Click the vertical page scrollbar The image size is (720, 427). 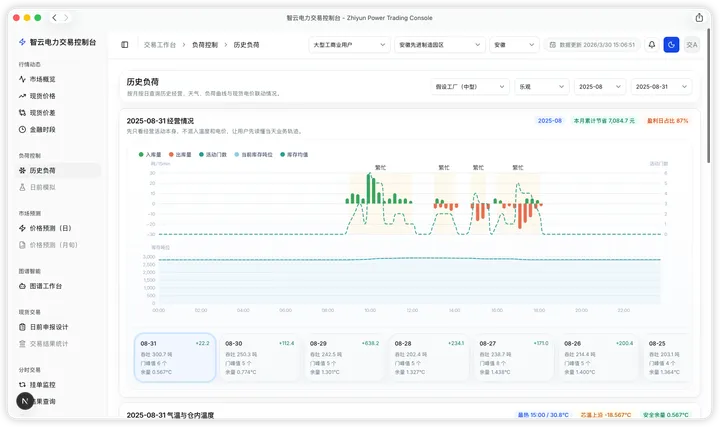709,96
